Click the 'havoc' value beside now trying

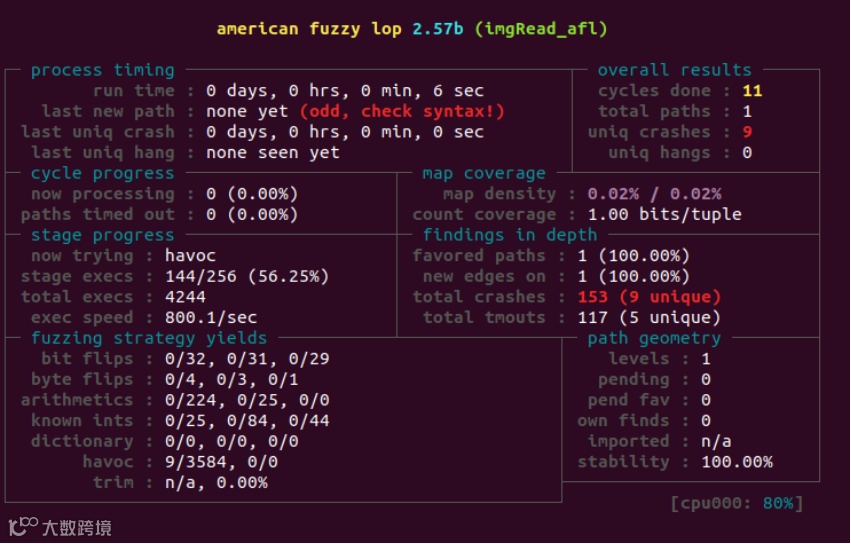(x=190, y=256)
